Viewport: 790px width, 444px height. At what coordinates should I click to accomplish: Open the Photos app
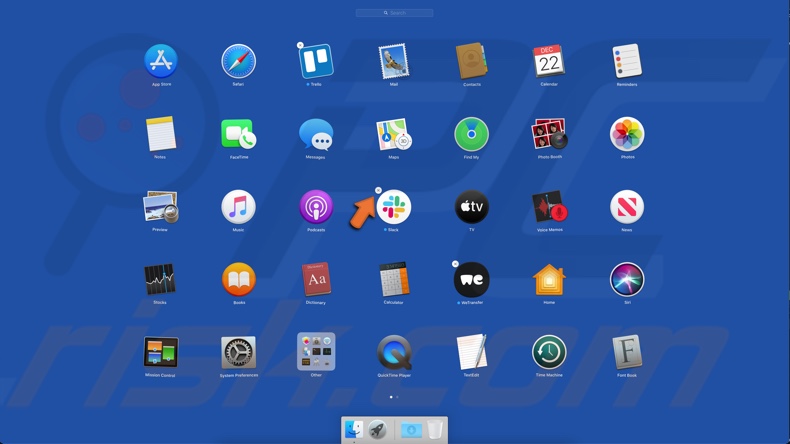[627, 134]
